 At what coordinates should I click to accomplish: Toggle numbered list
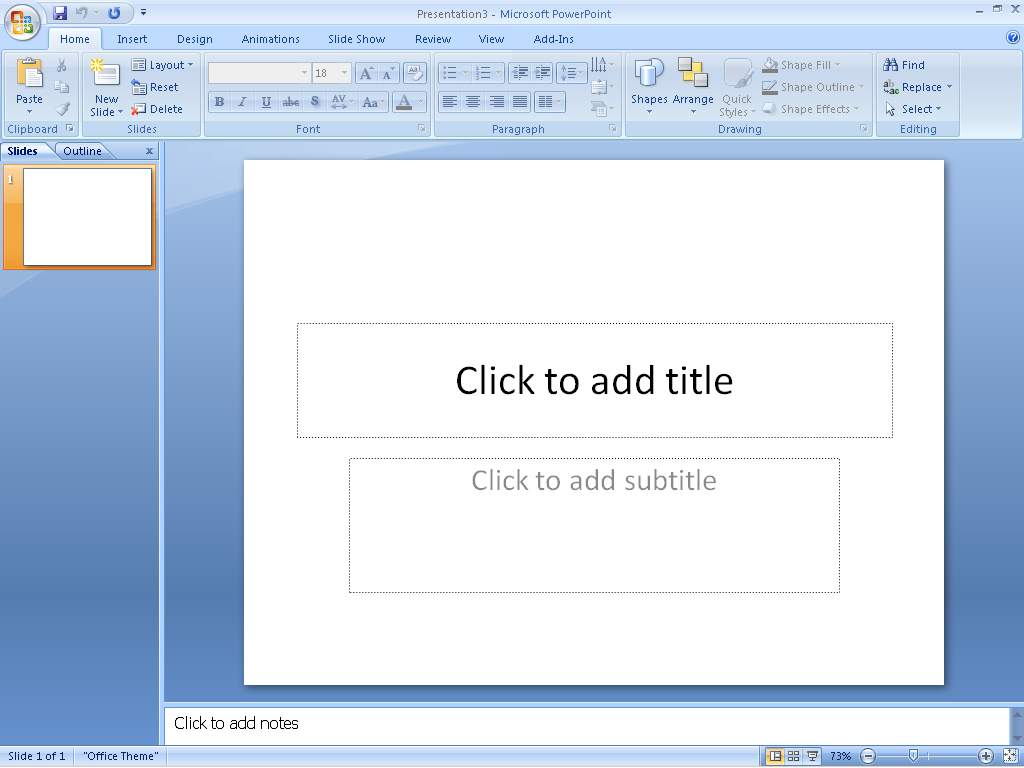click(483, 72)
